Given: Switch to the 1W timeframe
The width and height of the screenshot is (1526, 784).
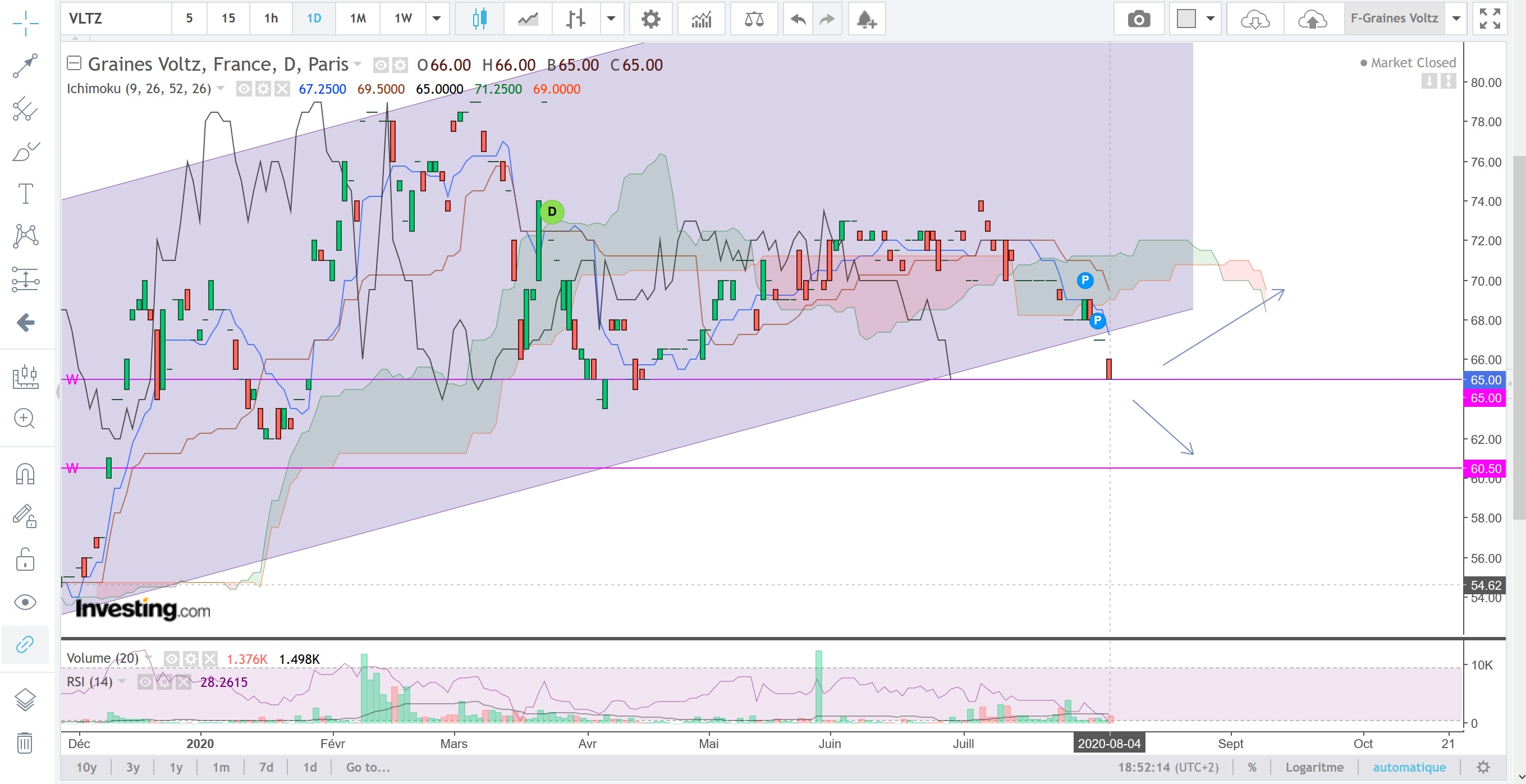Looking at the screenshot, I should point(403,19).
